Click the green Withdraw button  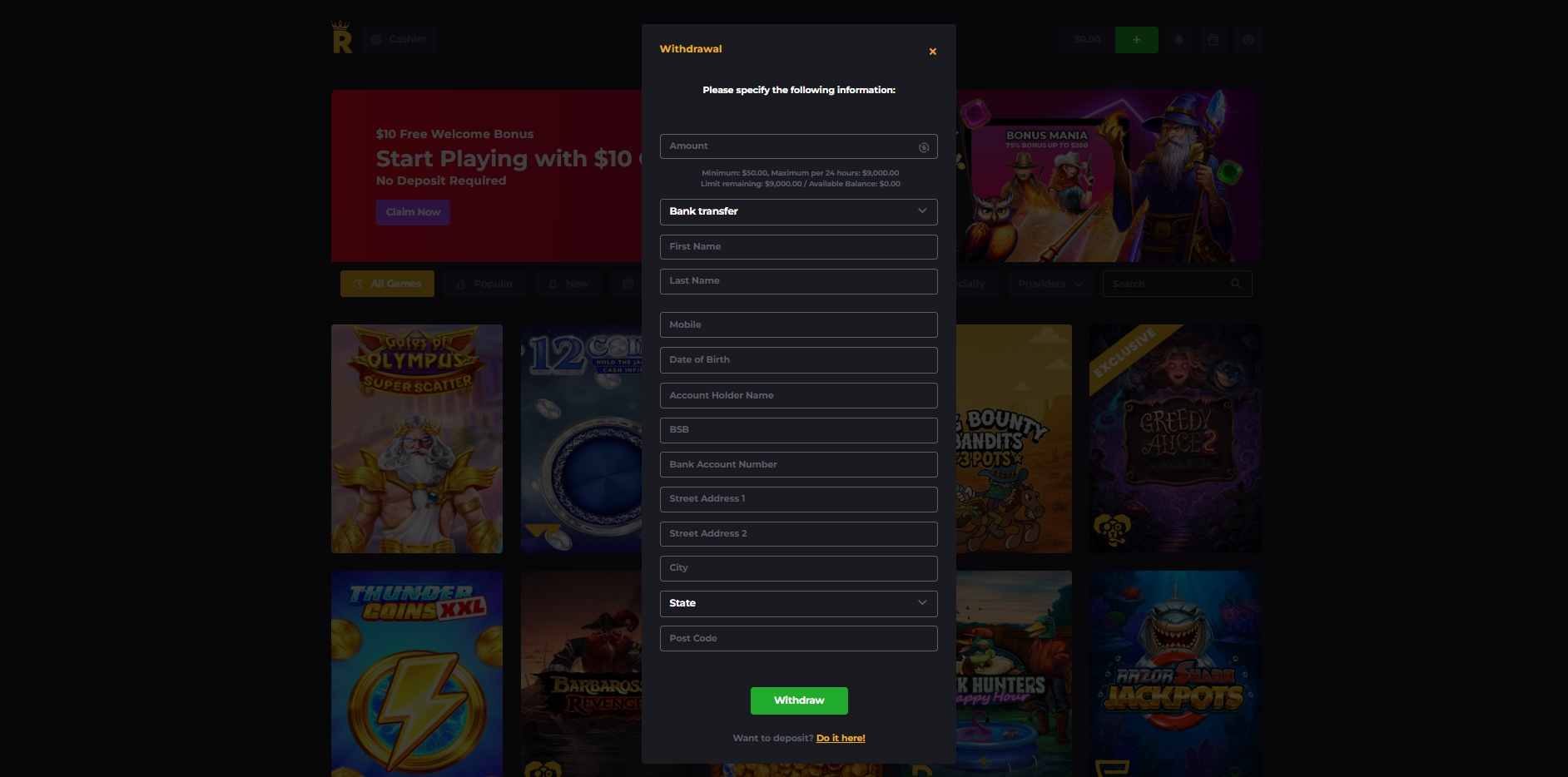(799, 700)
